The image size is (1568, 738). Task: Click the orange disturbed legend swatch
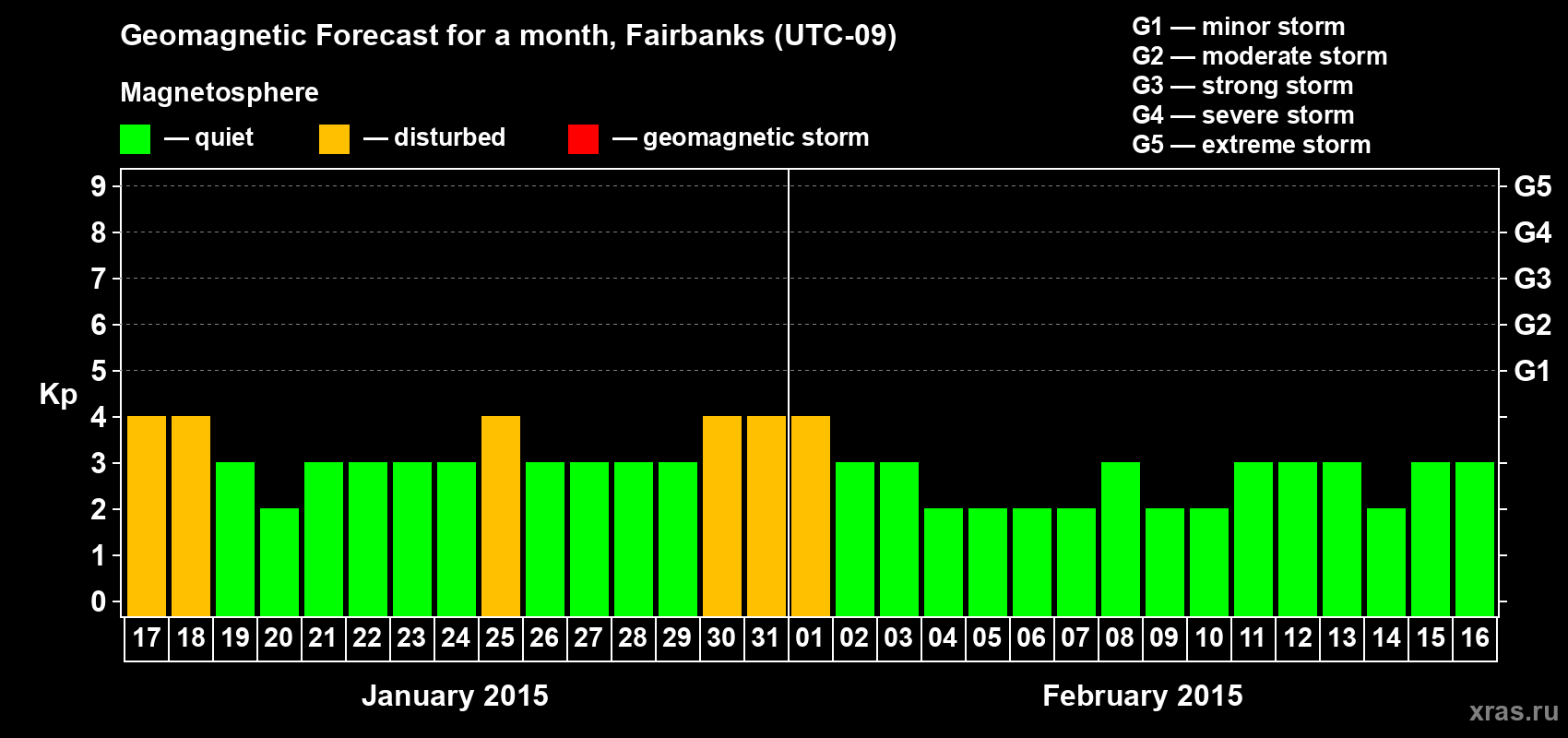coord(334,139)
